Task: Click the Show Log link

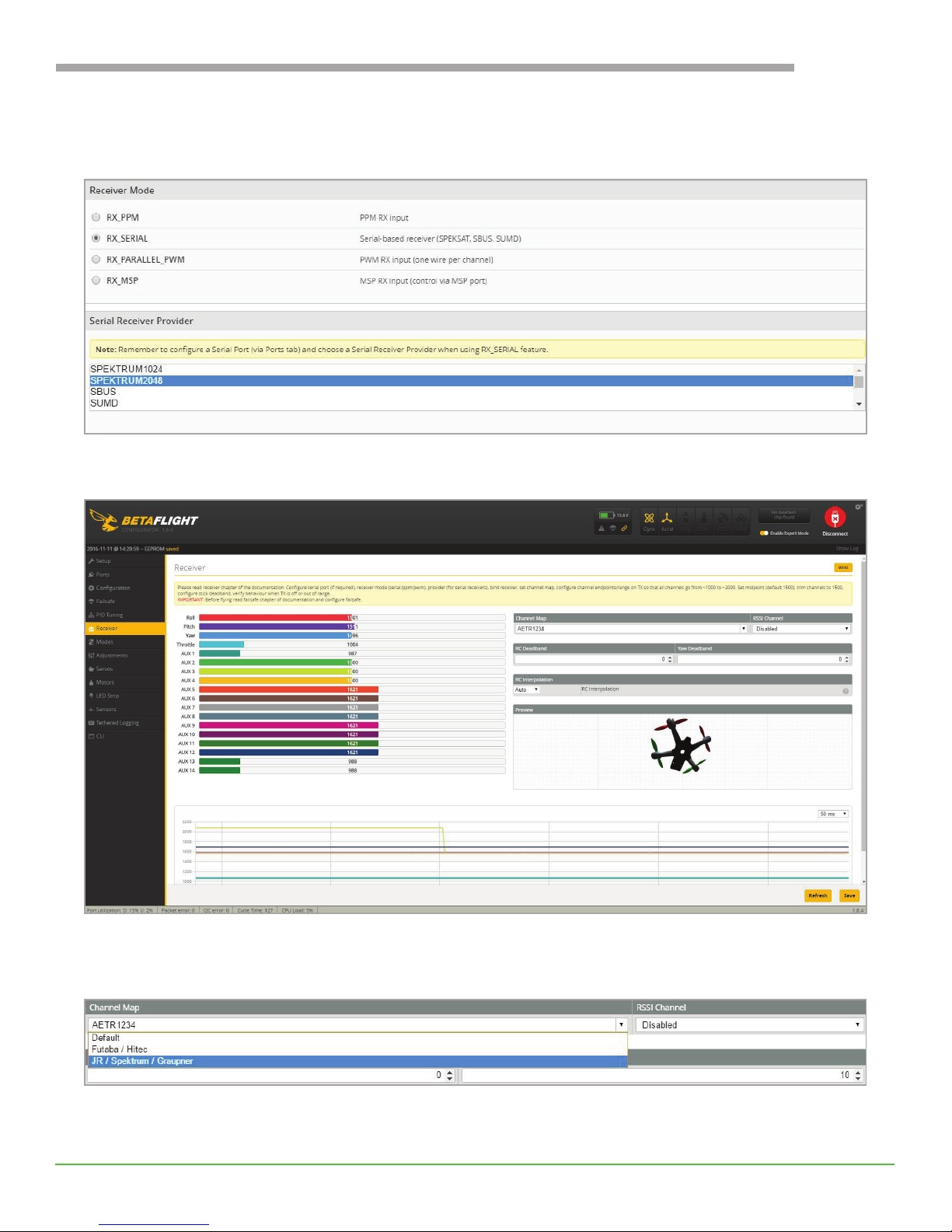Action: [847, 549]
